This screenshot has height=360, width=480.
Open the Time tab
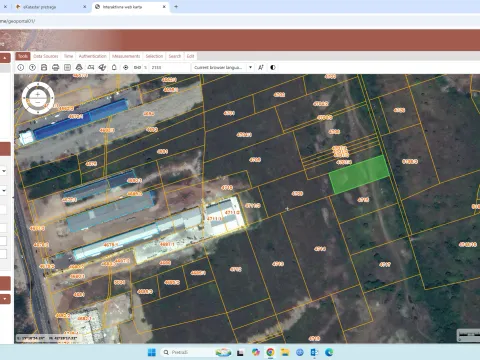(x=68, y=56)
